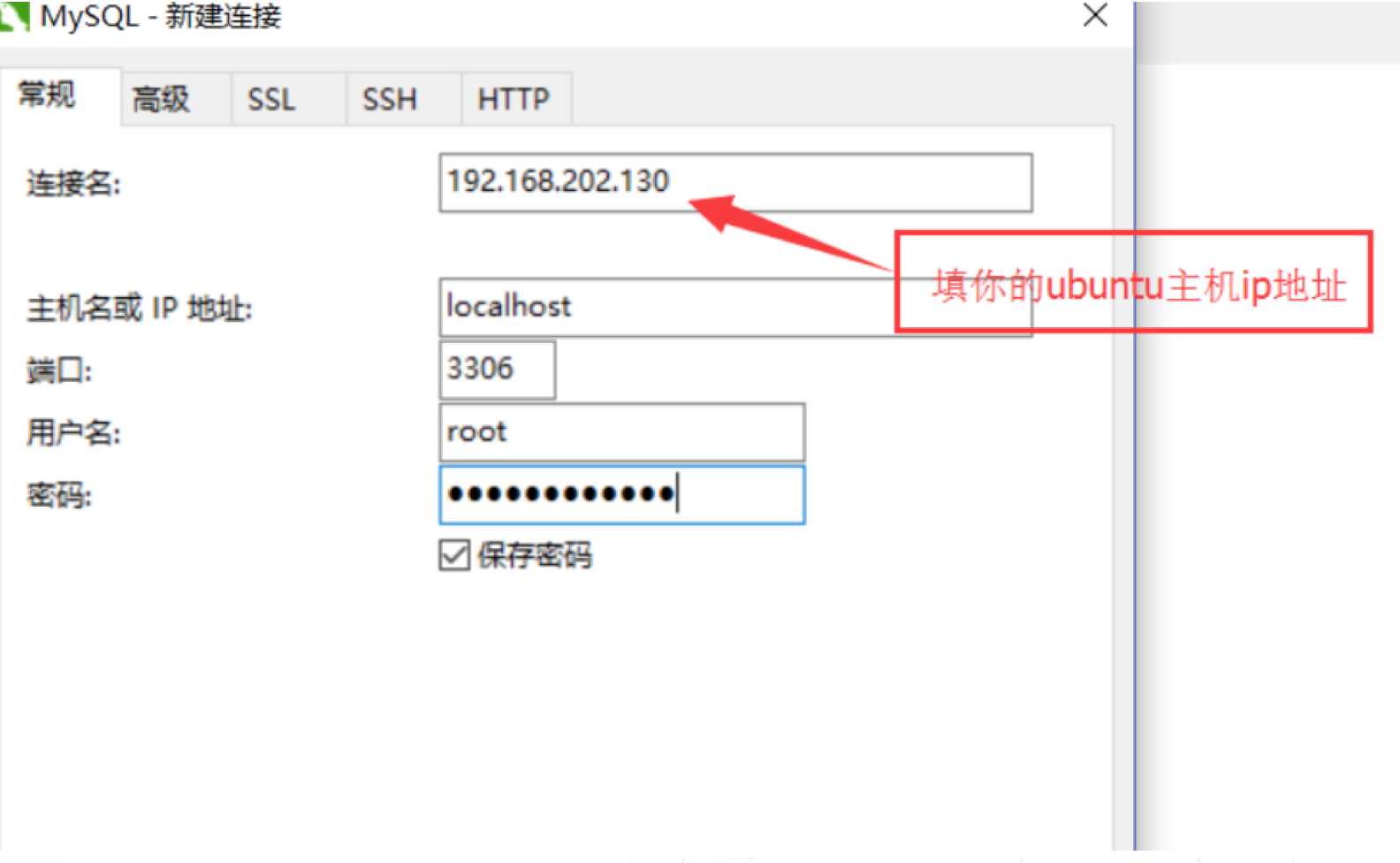Click the 连接名: label
The width and height of the screenshot is (1400, 863).
(73, 184)
